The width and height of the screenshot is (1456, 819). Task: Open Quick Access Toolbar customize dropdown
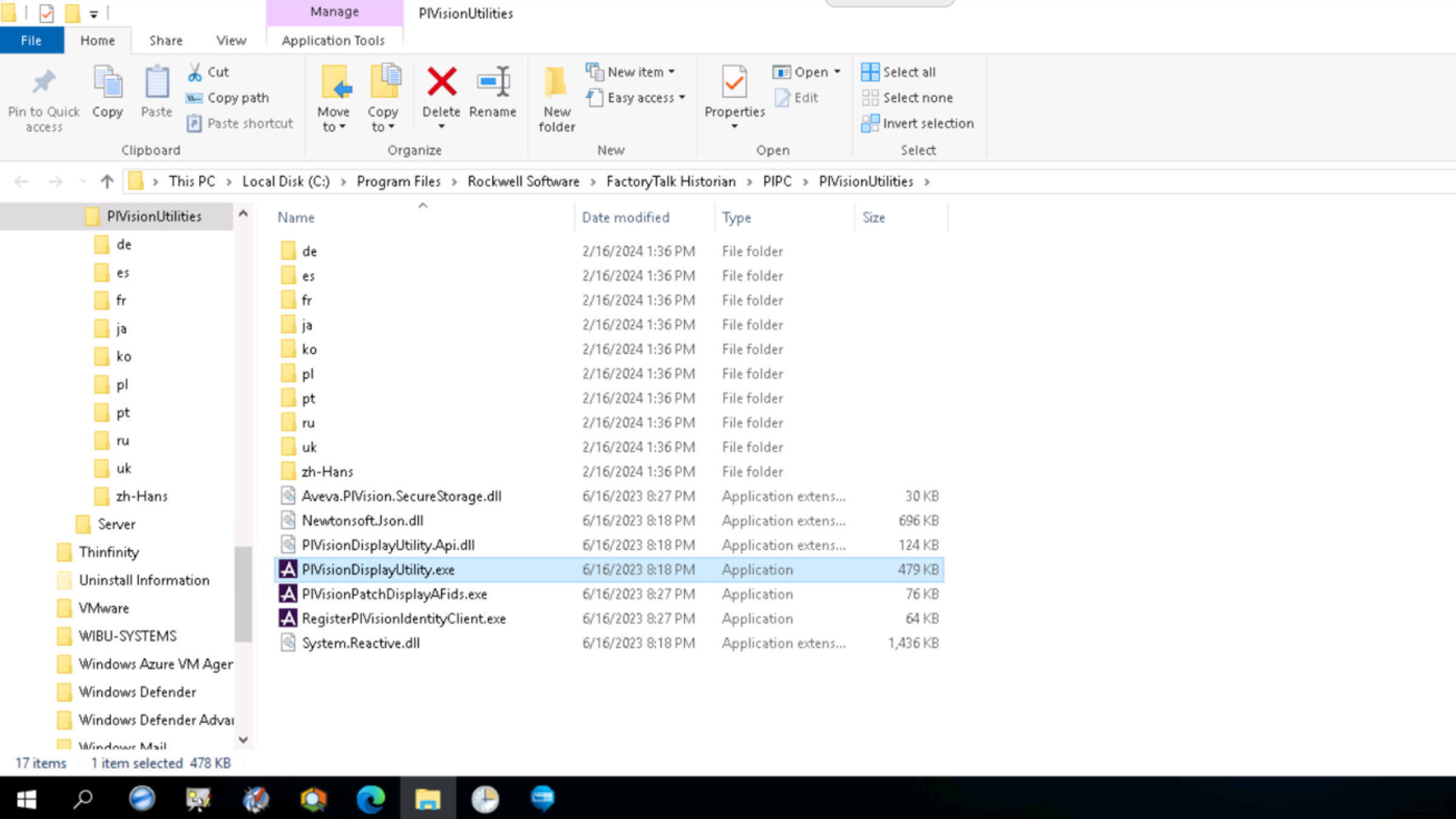tap(93, 13)
